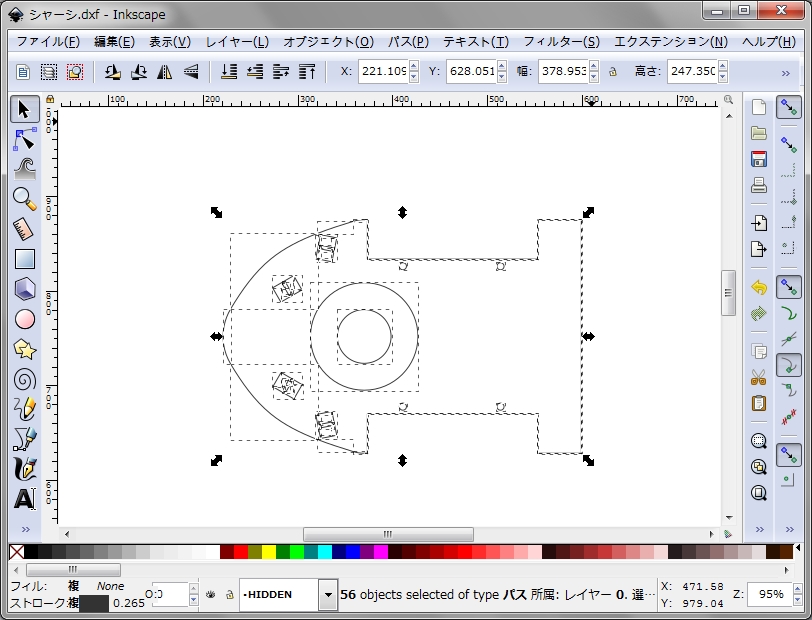The height and width of the screenshot is (620, 812).
Task: Select the Tweak tool
Action: point(24,169)
